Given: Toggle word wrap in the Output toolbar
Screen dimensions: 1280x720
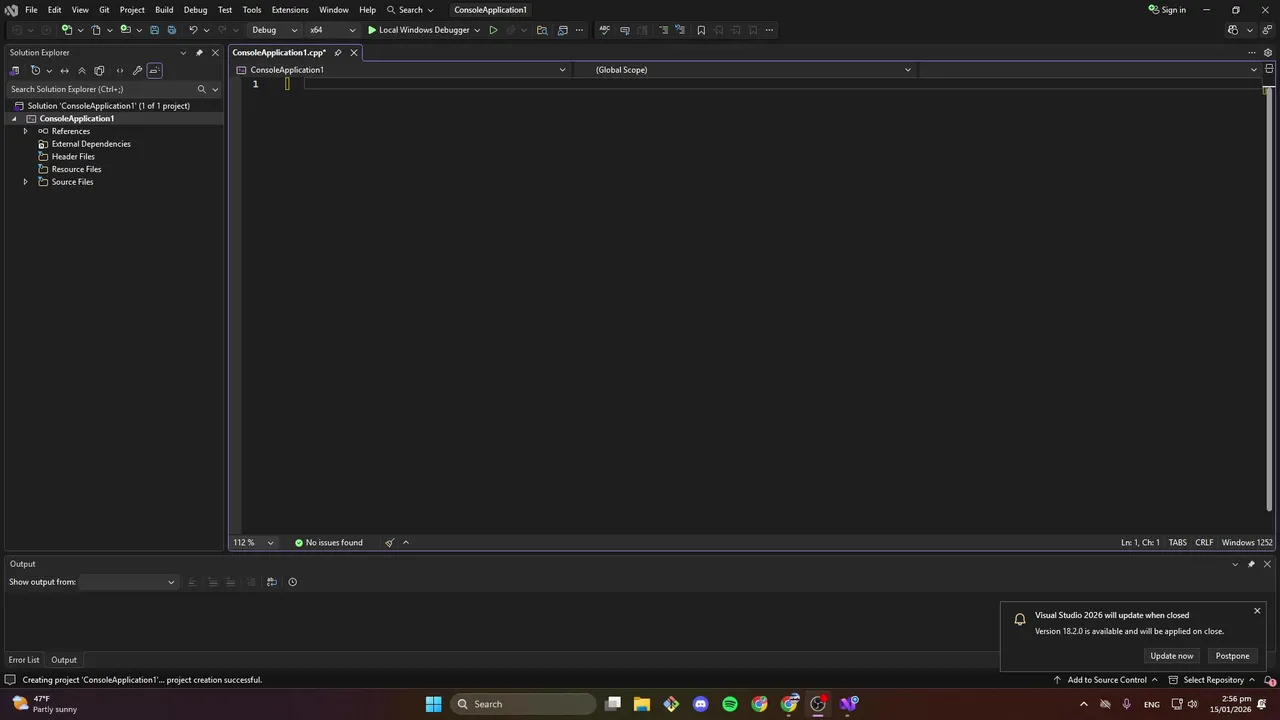Looking at the screenshot, I should (x=271, y=582).
